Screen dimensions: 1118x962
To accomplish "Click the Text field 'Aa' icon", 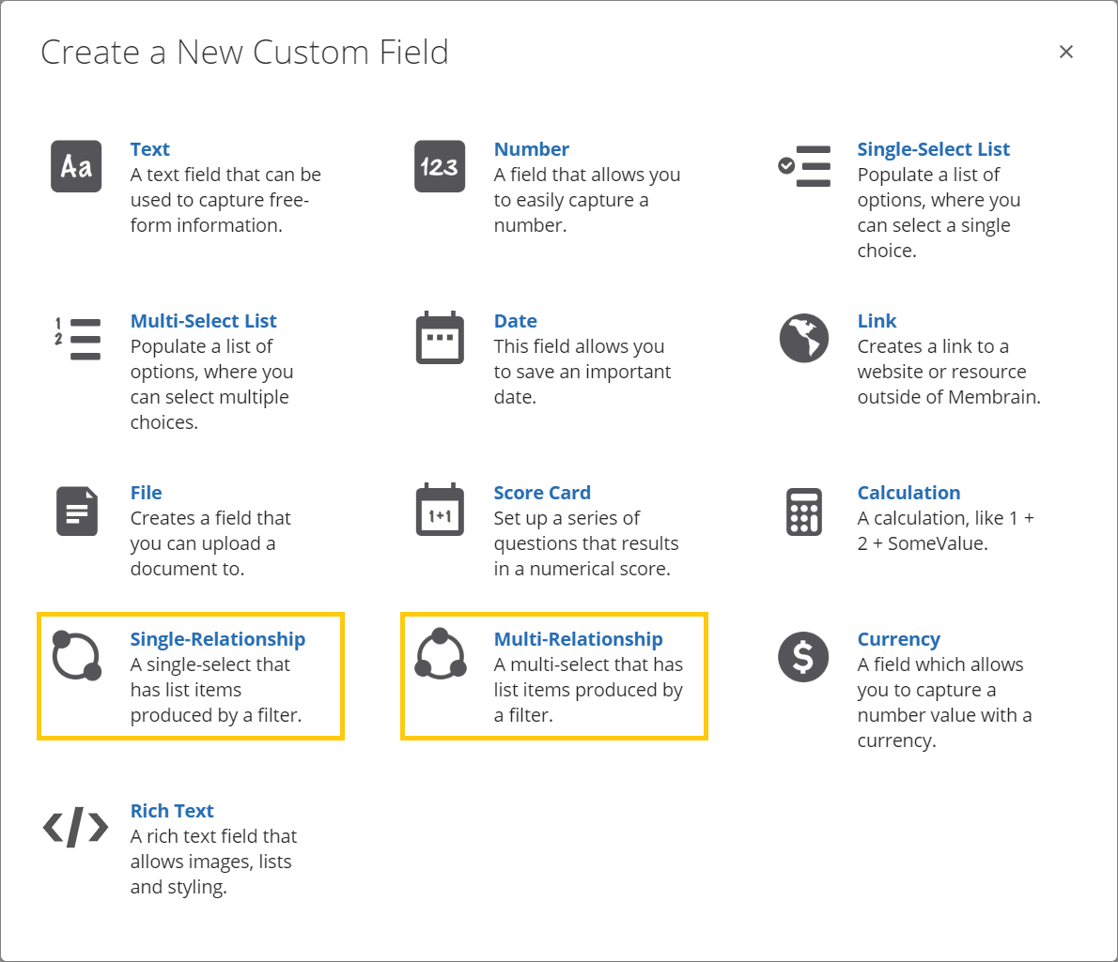I will [x=76, y=166].
